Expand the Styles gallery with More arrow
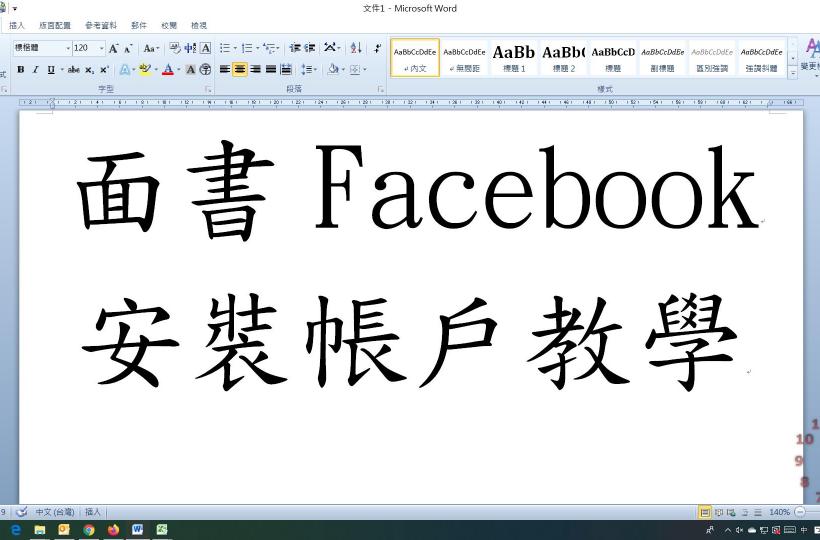Image resolution: width=820 pixels, height=540 pixels. click(x=793, y=74)
